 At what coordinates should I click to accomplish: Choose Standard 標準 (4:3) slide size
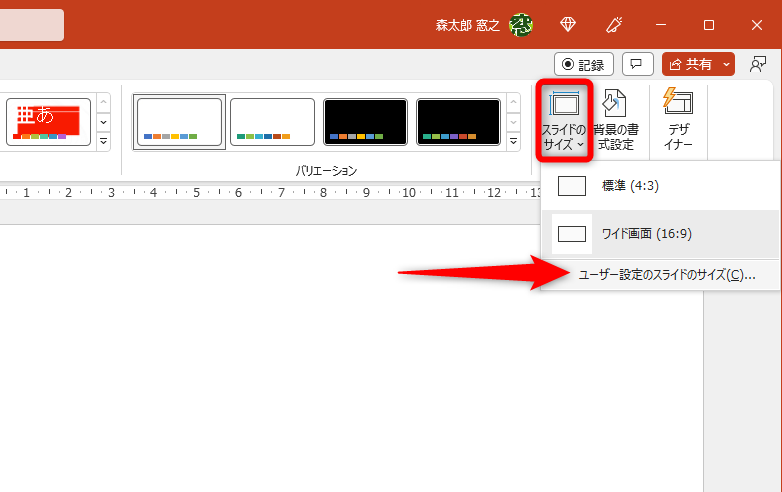[660, 186]
